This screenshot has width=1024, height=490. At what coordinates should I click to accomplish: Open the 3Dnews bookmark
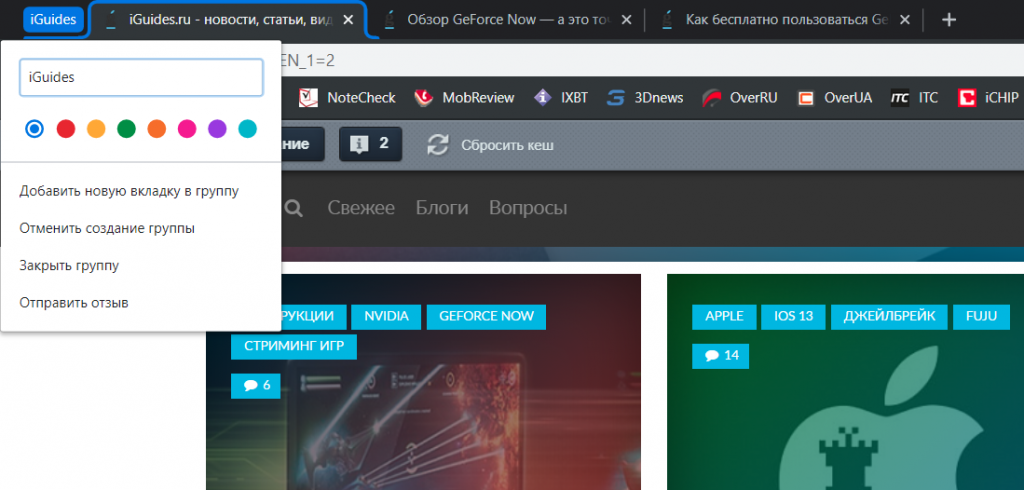[x=645, y=98]
